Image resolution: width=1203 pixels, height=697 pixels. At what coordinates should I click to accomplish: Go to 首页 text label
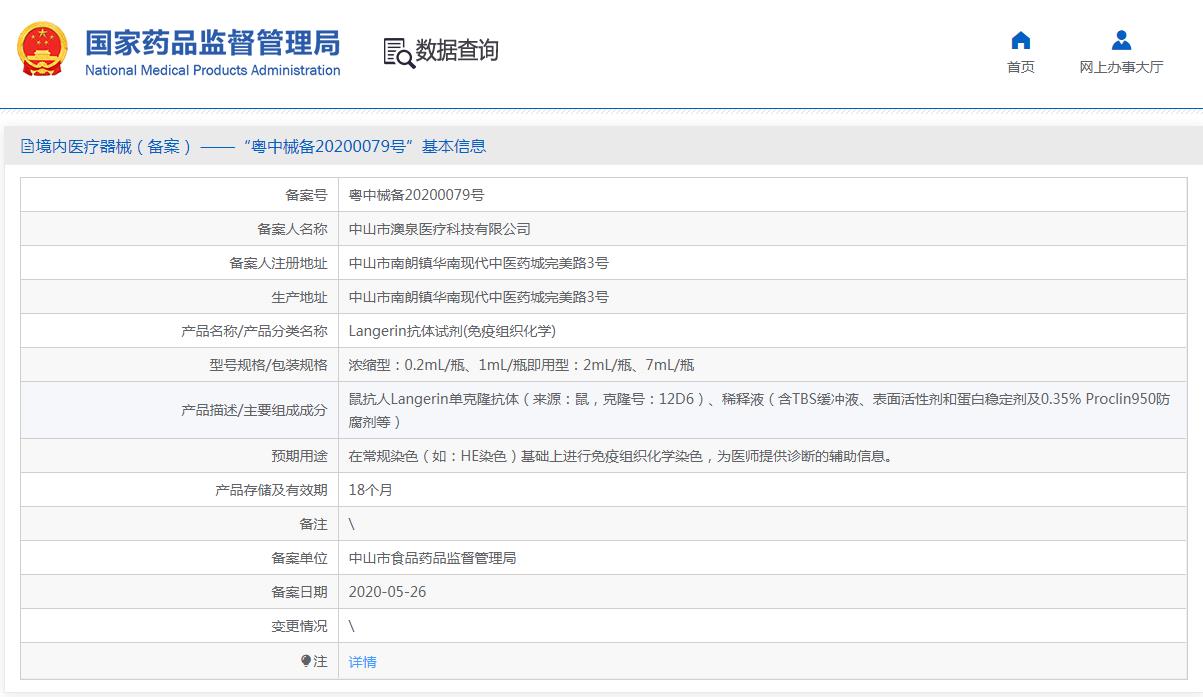[1020, 67]
